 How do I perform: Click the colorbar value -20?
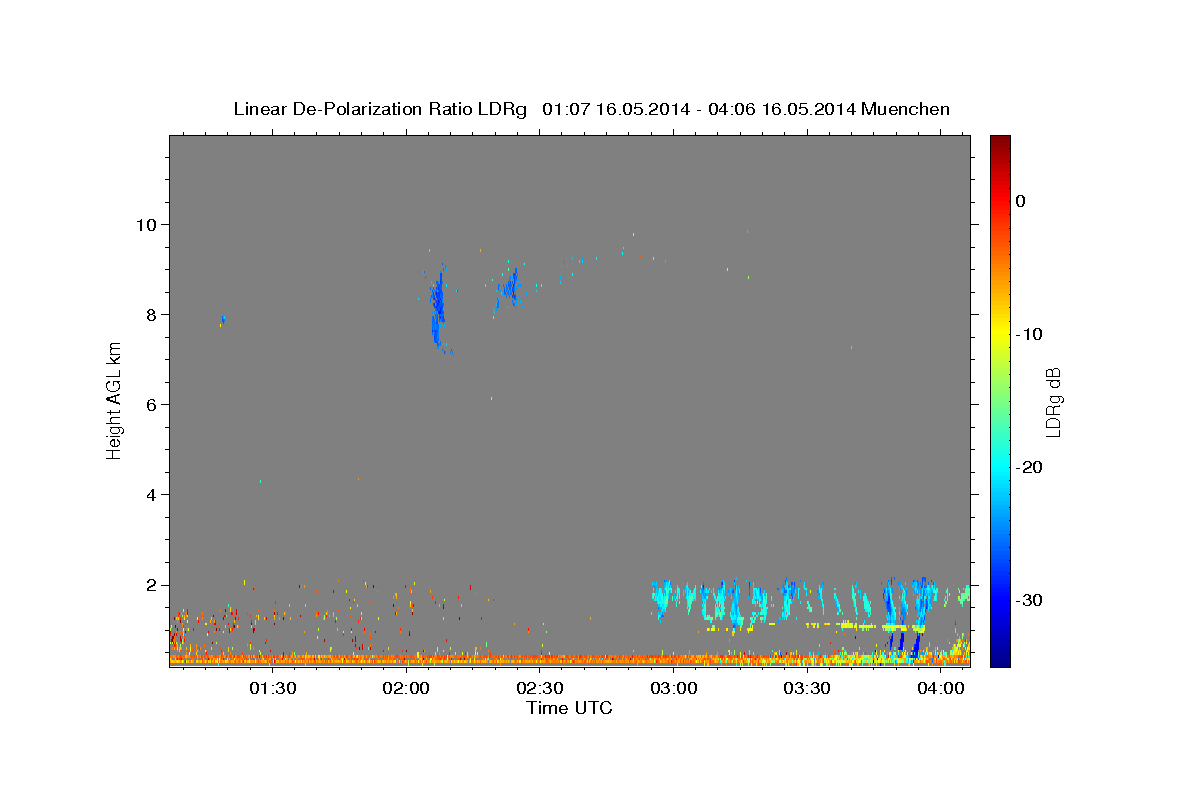pyautogui.click(x=1030, y=467)
